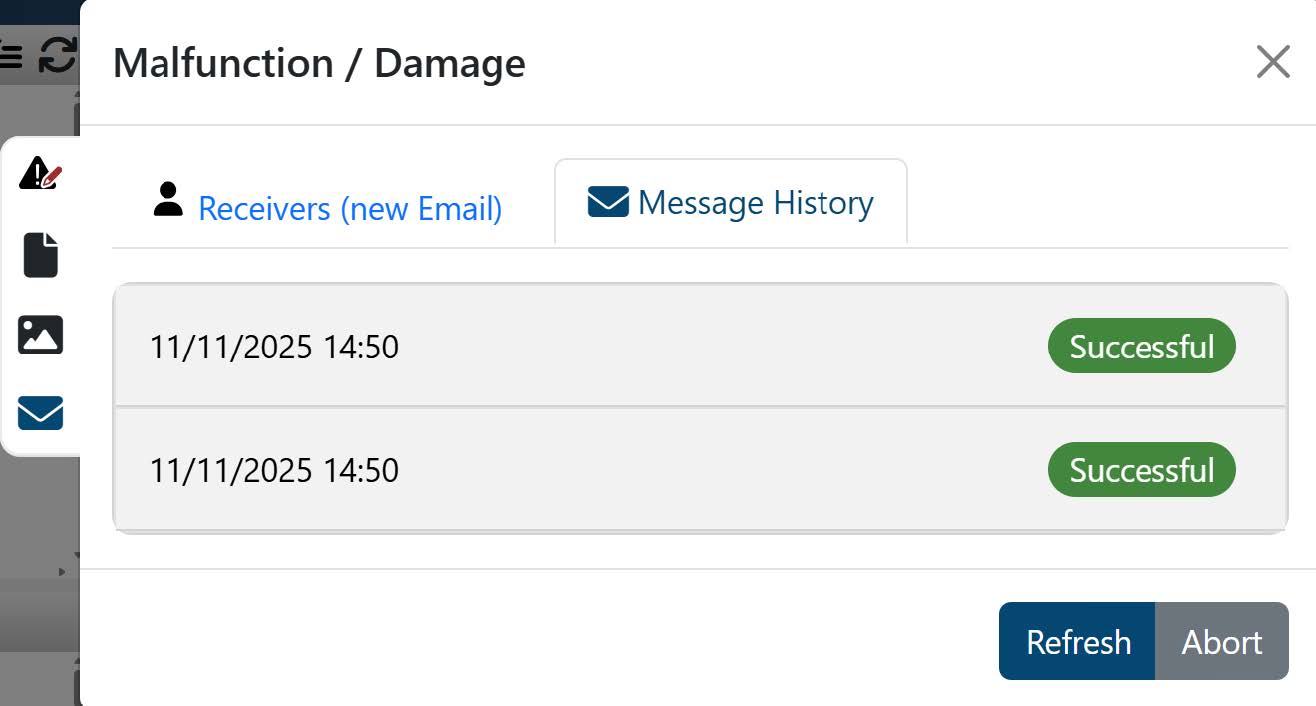
Task: Open the document file section in sidebar
Action: pyautogui.click(x=40, y=255)
